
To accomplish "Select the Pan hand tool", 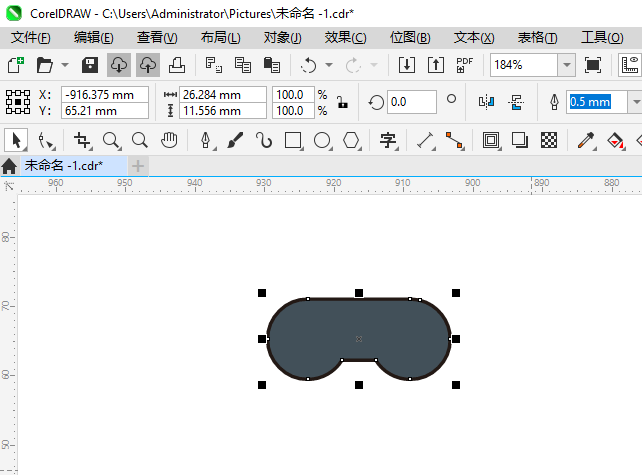I will [169, 140].
